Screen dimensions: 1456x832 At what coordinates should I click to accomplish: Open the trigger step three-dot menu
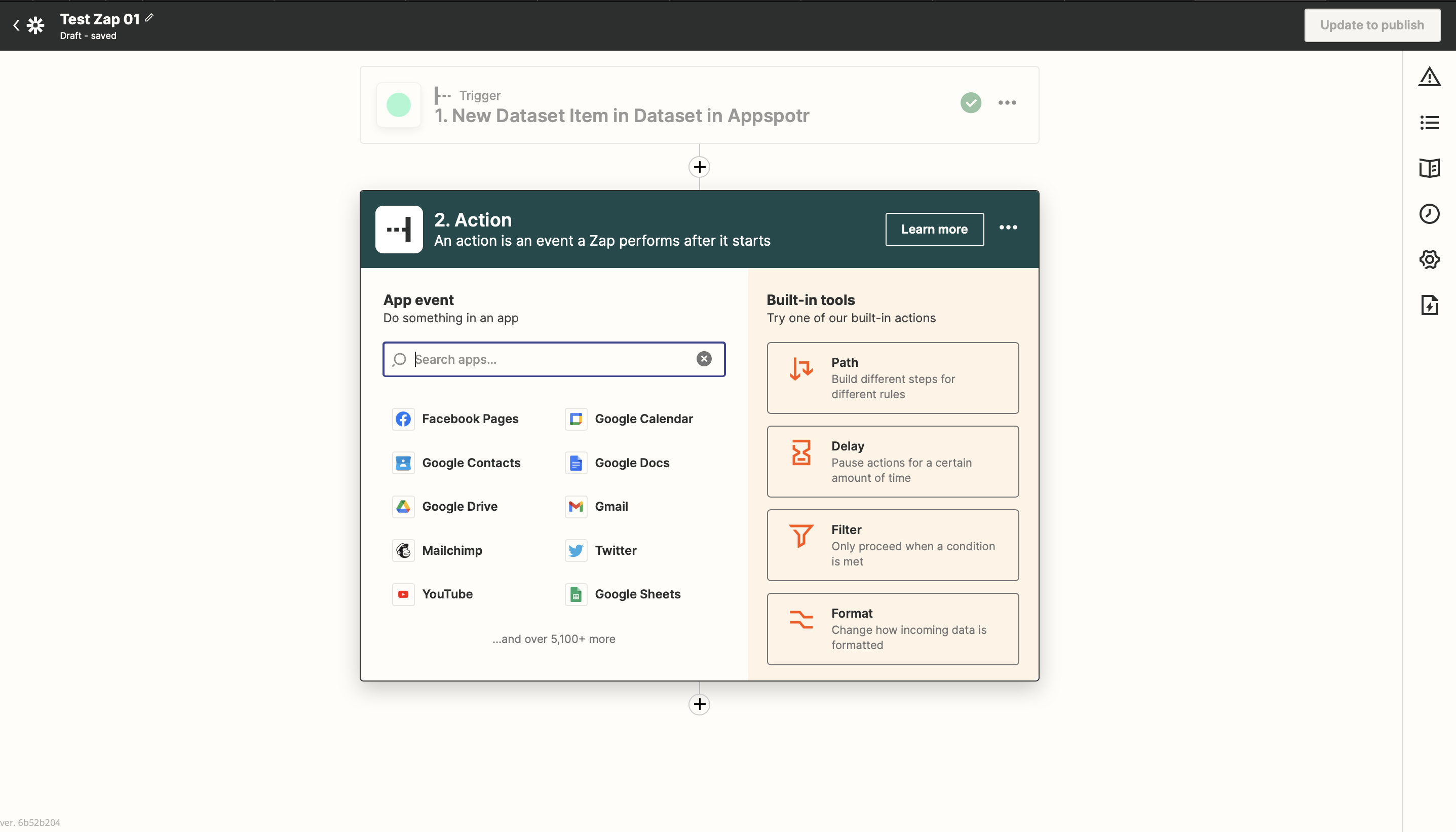(1007, 103)
